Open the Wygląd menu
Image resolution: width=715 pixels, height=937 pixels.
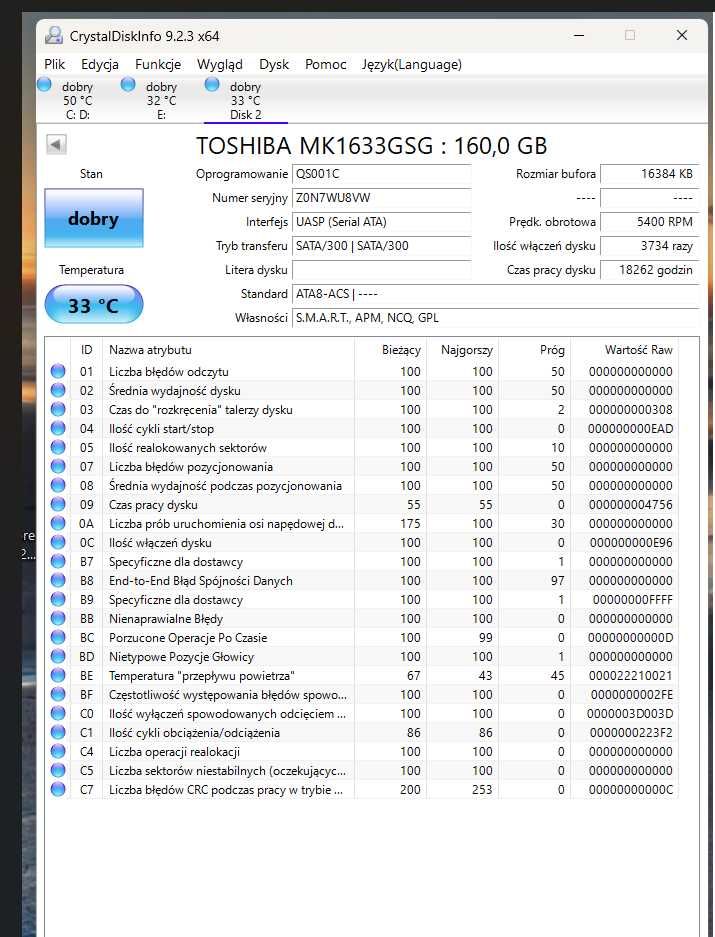[x=220, y=64]
